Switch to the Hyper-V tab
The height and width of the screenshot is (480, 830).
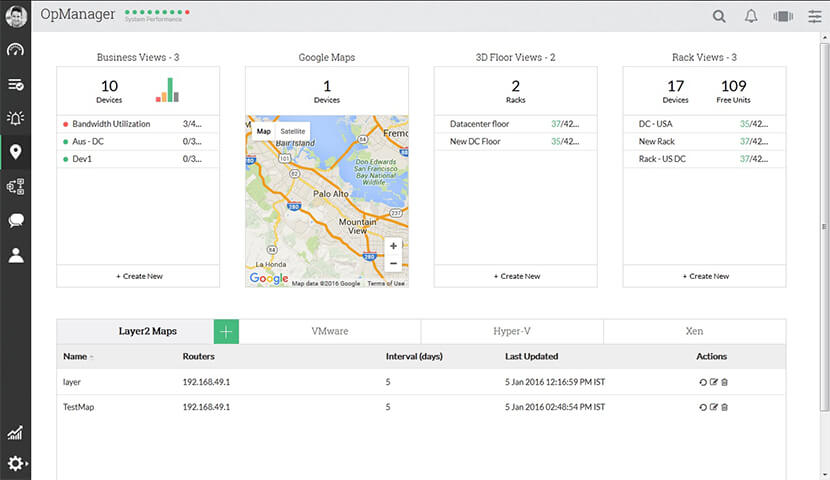coord(512,331)
